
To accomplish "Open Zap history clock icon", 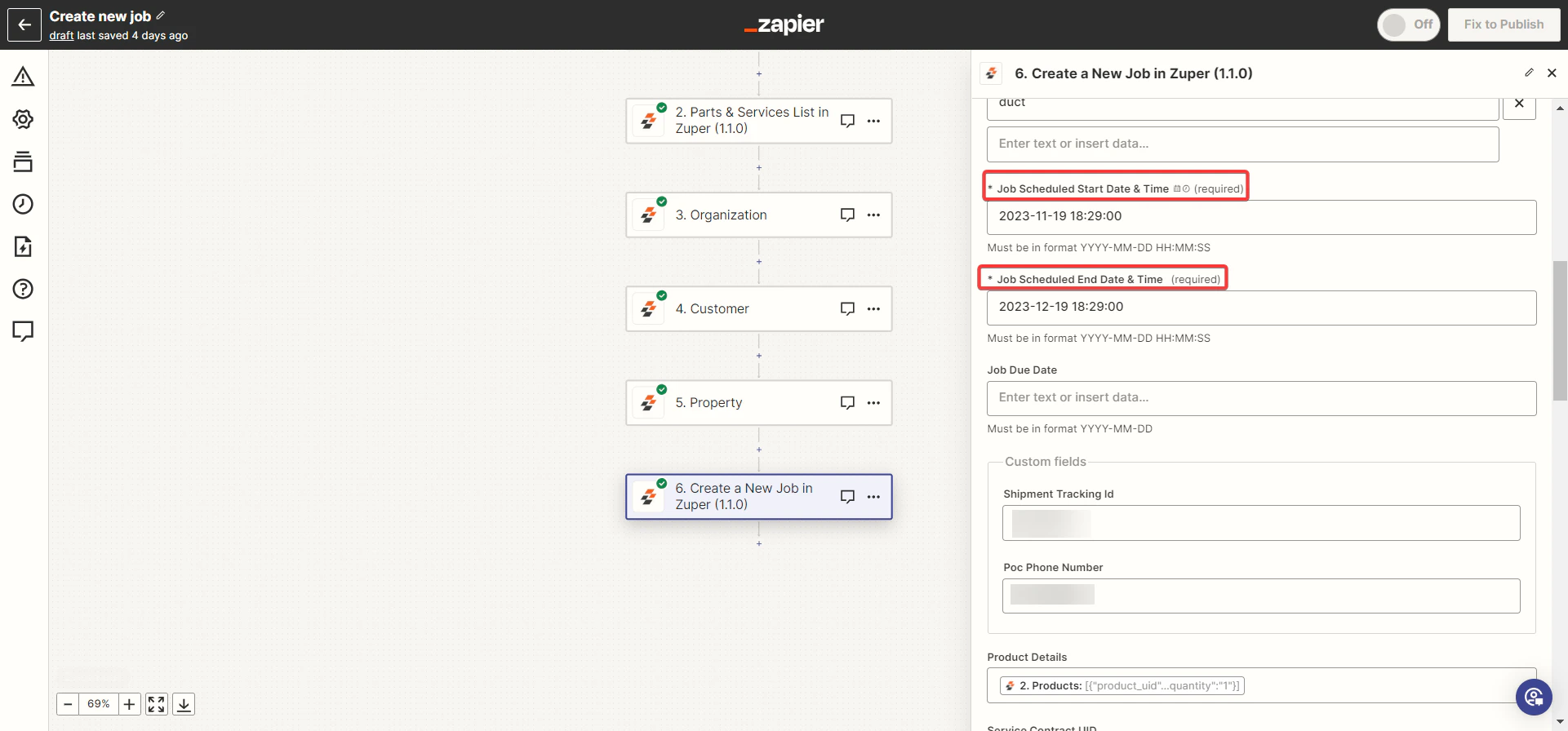I will (x=23, y=204).
